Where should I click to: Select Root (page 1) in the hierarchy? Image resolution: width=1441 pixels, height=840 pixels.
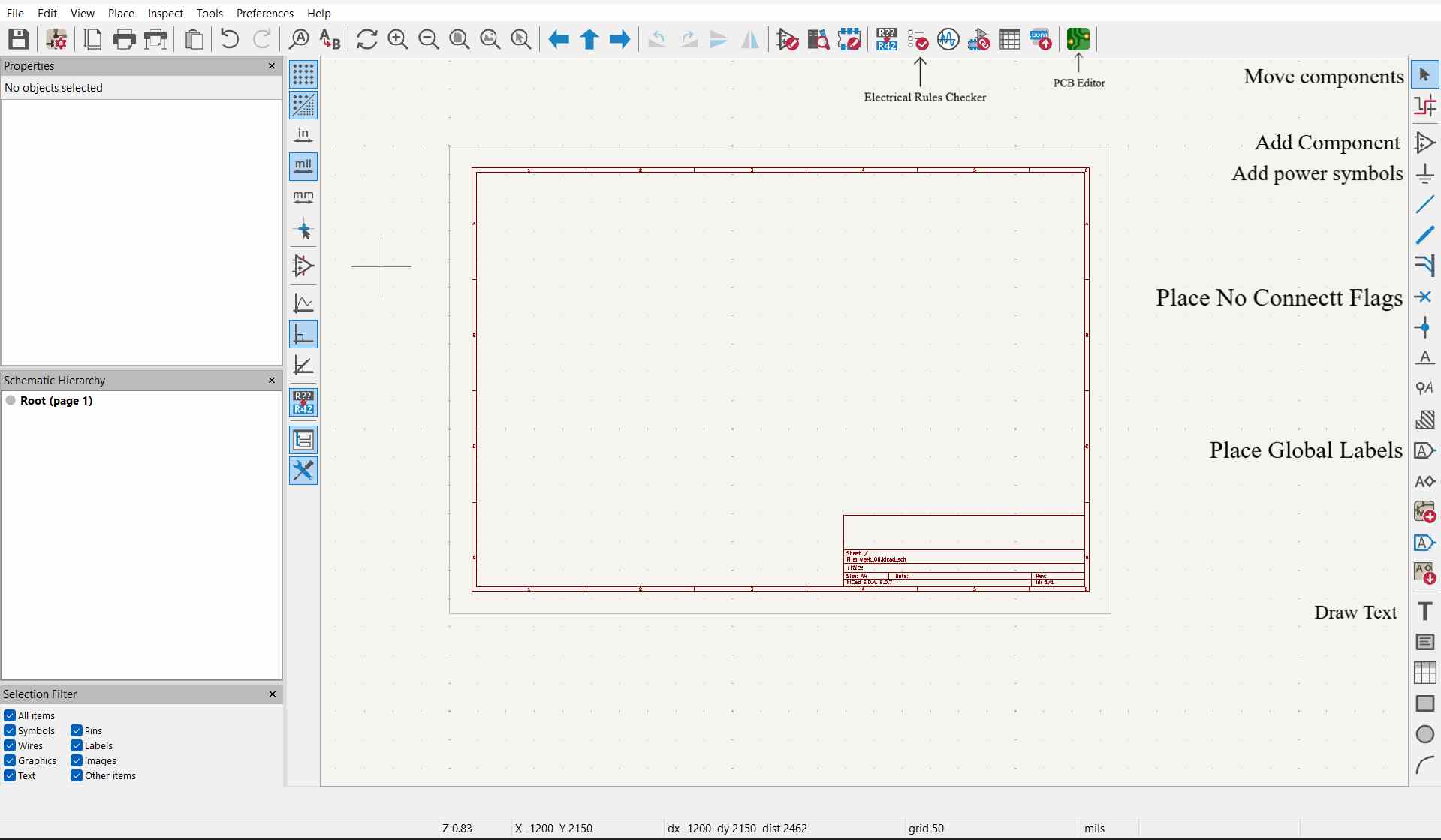point(56,401)
